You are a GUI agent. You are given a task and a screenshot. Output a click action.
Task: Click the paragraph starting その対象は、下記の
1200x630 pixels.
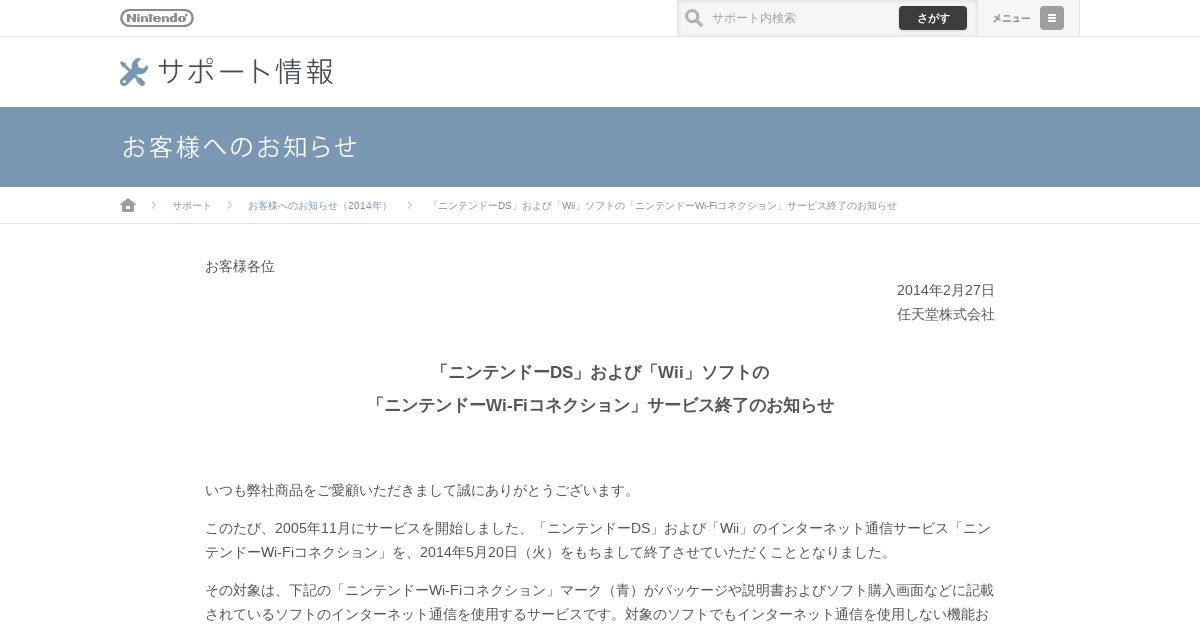600,603
